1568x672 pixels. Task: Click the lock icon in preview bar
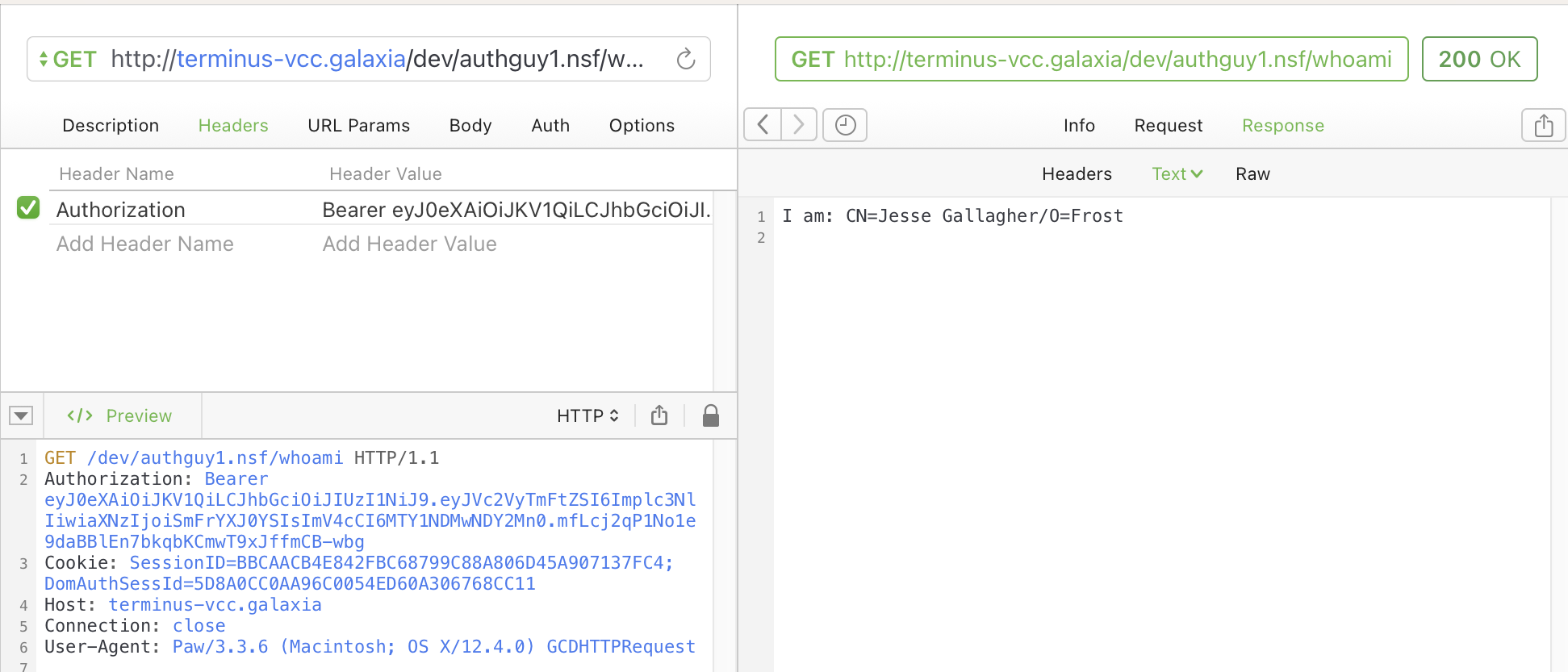710,415
